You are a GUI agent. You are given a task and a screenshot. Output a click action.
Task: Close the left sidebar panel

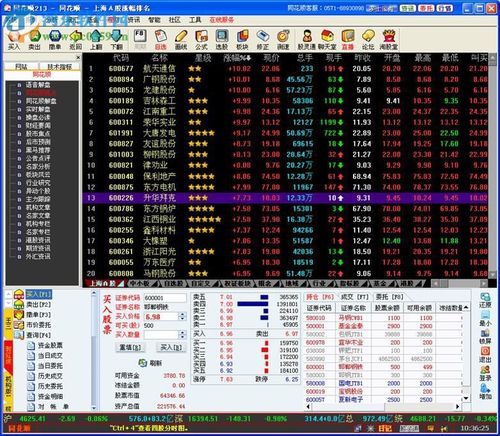click(78, 57)
